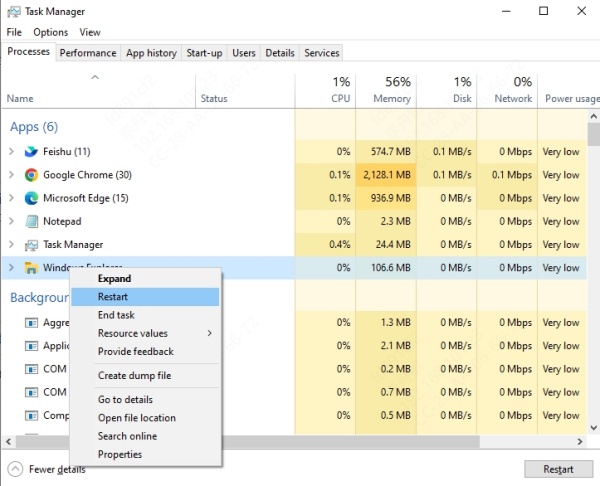Switch to the App history tab
This screenshot has height=486, width=600.
(152, 53)
